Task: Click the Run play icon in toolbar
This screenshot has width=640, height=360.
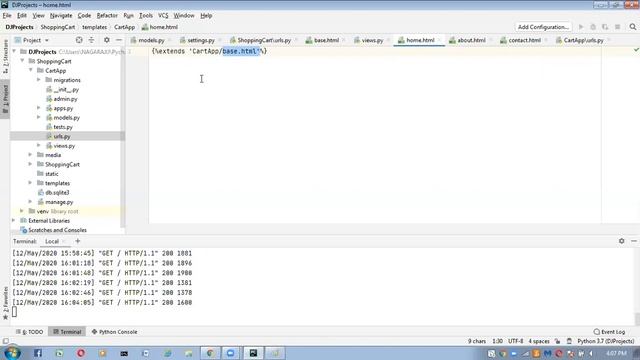Action: 581,27
